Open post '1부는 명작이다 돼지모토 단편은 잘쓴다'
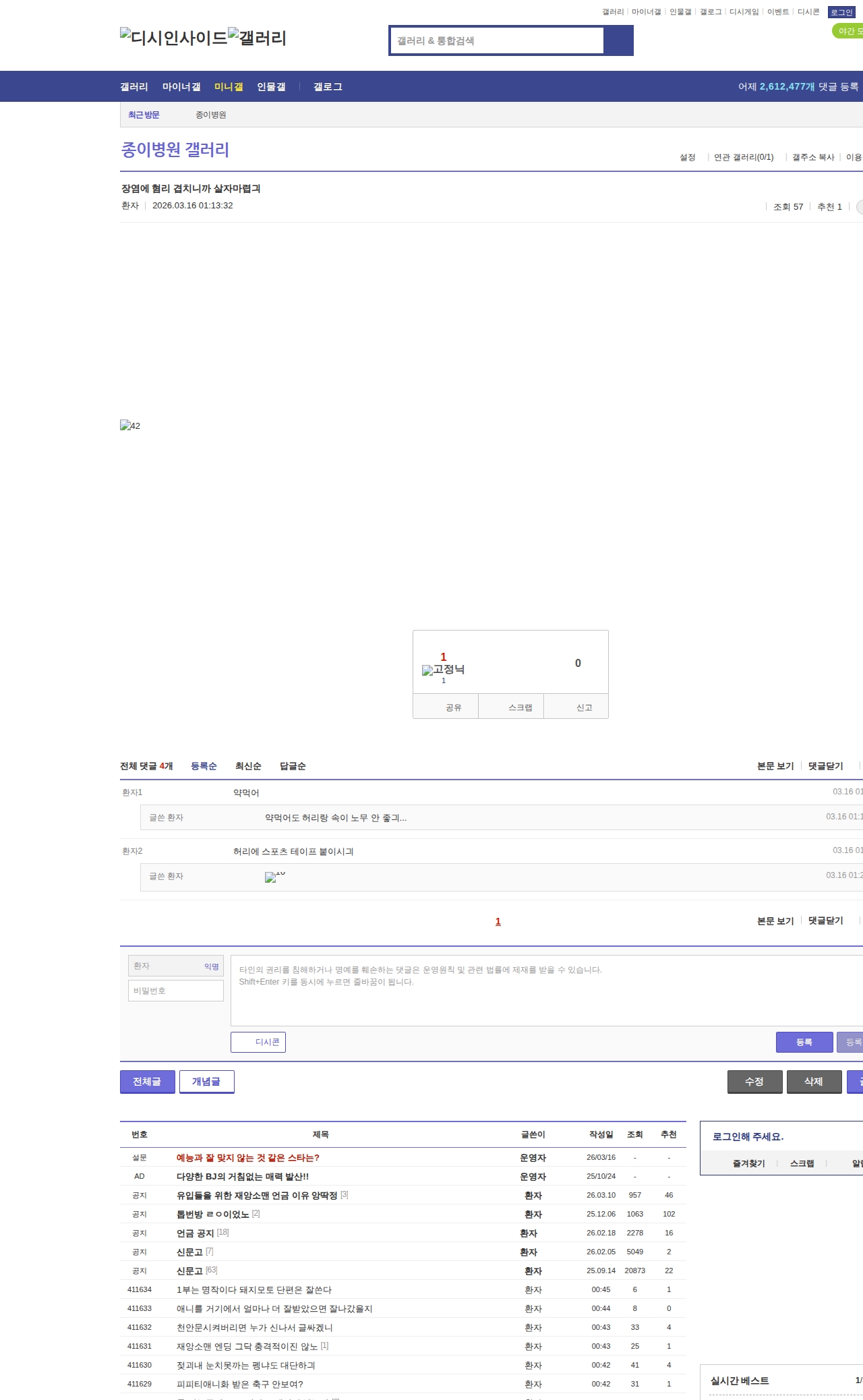The height and width of the screenshot is (1400, 863). [254, 1289]
